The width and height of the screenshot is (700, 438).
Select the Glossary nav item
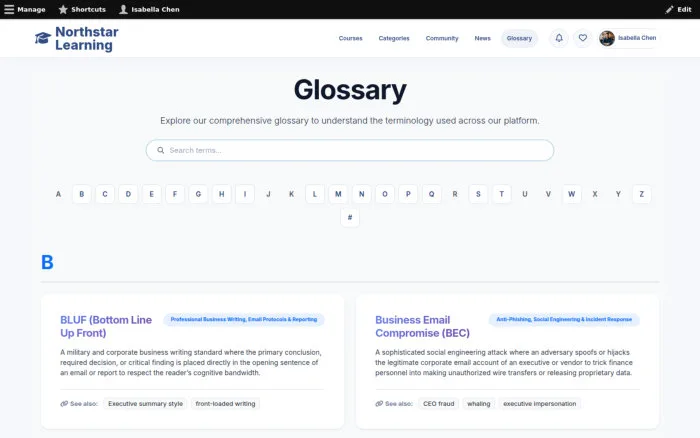coord(519,38)
